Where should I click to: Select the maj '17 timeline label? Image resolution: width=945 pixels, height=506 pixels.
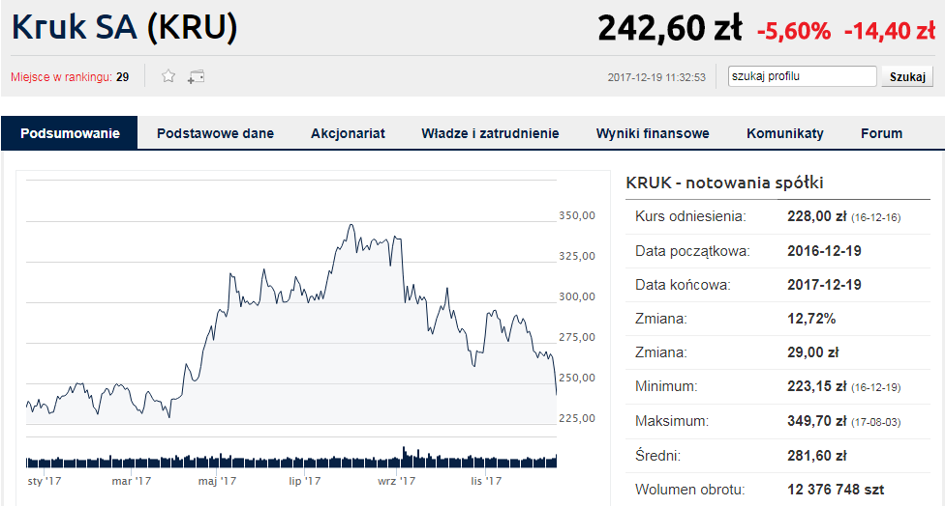217,481
